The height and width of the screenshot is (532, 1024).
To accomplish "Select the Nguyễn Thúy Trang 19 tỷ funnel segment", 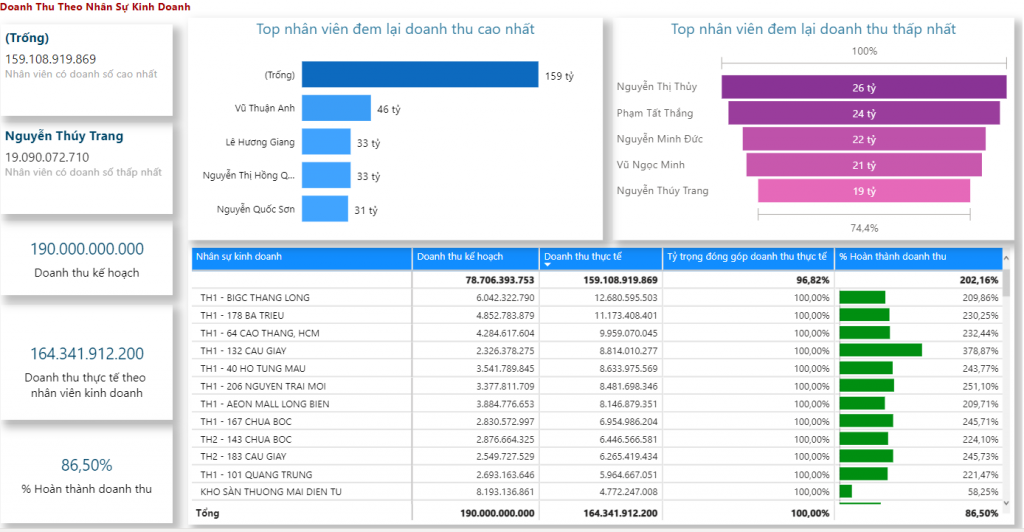I will 864,191.
